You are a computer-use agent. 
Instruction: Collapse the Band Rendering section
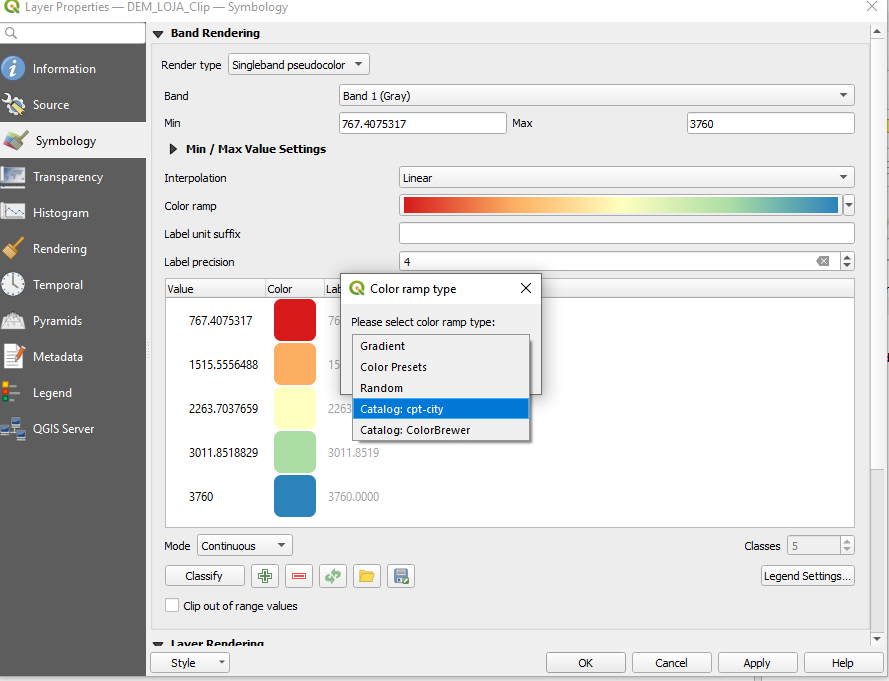(158, 34)
